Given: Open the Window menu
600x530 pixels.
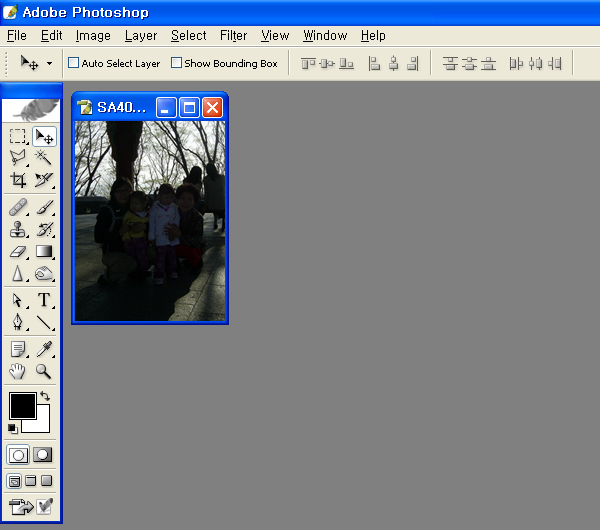Looking at the screenshot, I should point(325,36).
